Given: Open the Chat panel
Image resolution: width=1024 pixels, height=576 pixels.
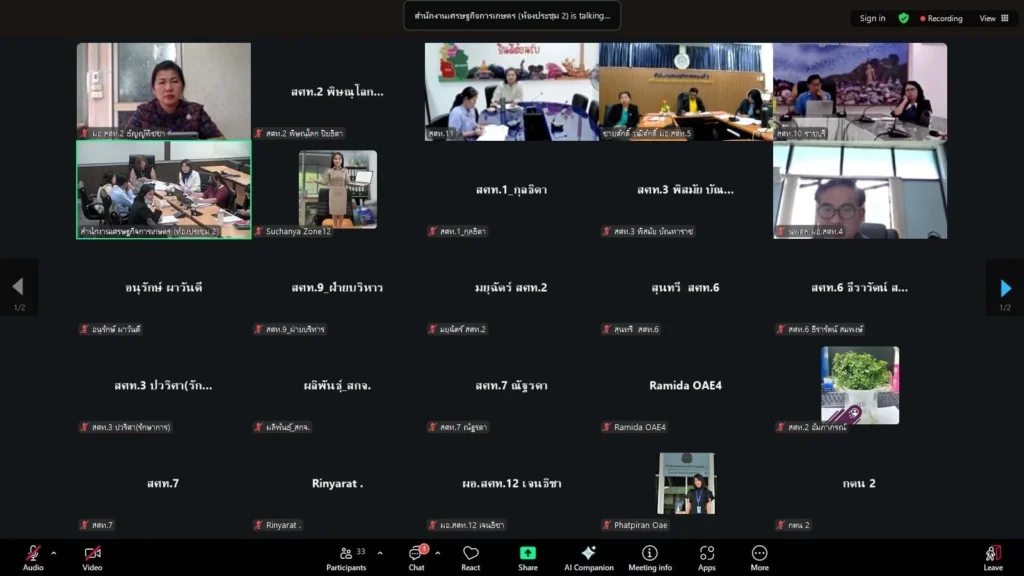Looking at the screenshot, I should pos(416,554).
